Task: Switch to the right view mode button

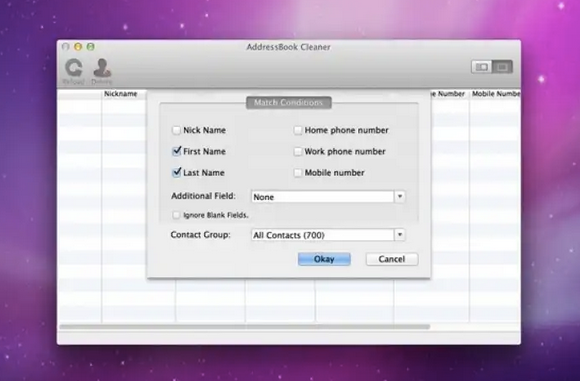Action: pos(502,67)
